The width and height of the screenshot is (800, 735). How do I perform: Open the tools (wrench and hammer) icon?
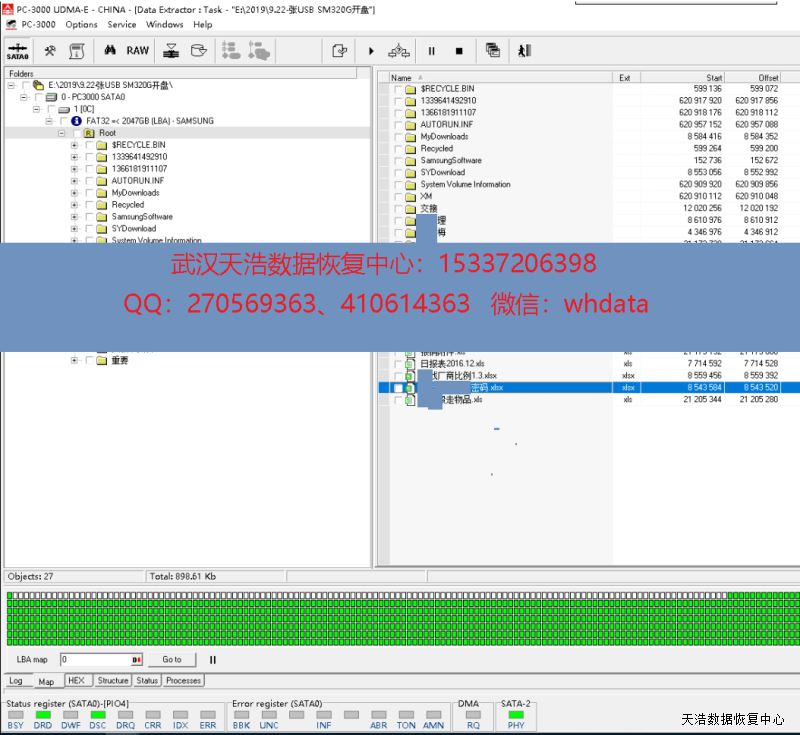click(x=50, y=51)
